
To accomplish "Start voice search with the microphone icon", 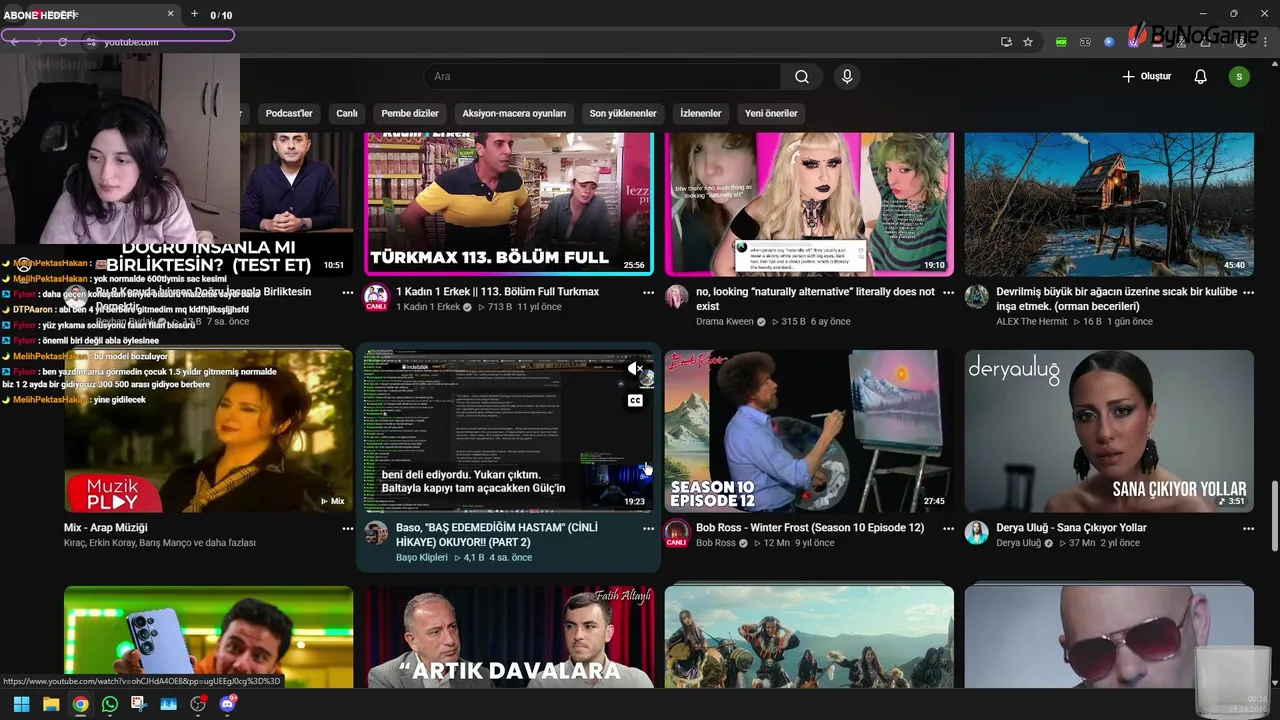I will (847, 77).
